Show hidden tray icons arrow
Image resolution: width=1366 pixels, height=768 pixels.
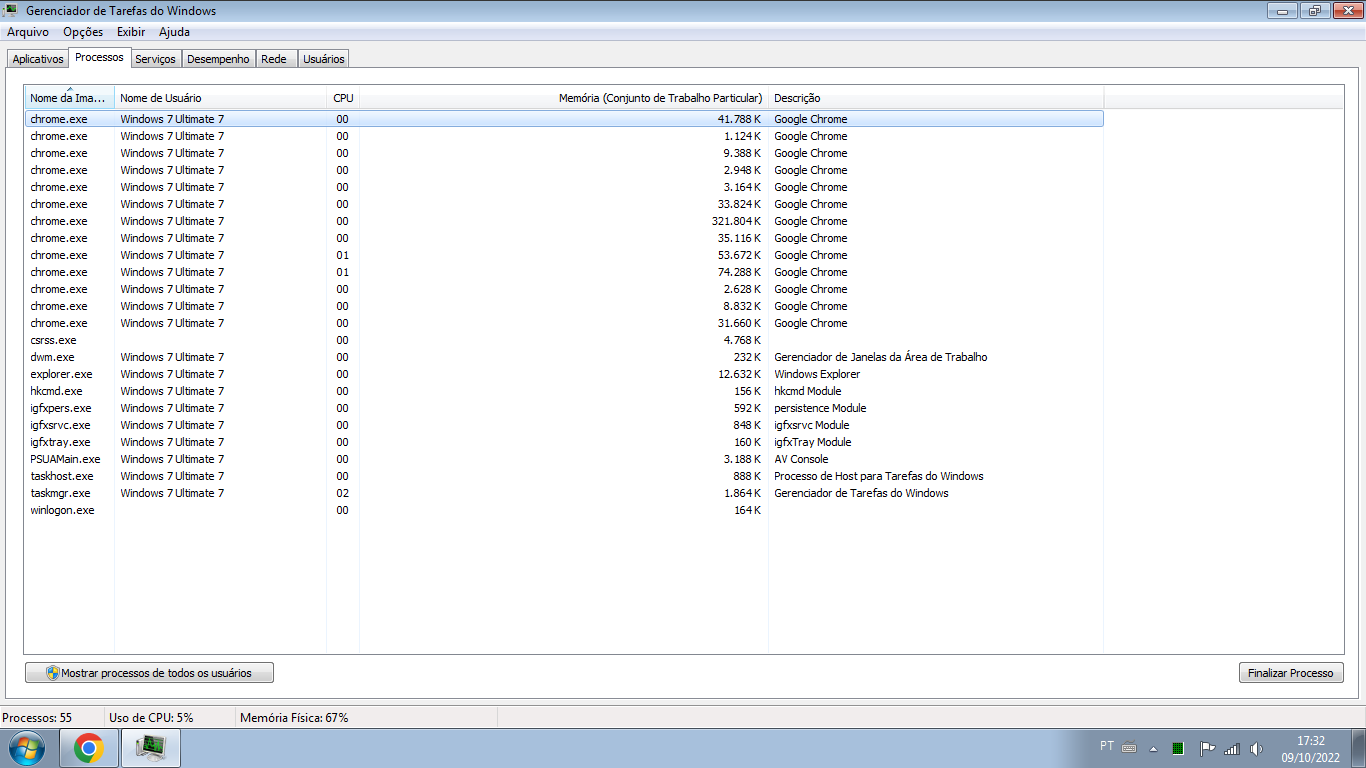(x=1154, y=748)
